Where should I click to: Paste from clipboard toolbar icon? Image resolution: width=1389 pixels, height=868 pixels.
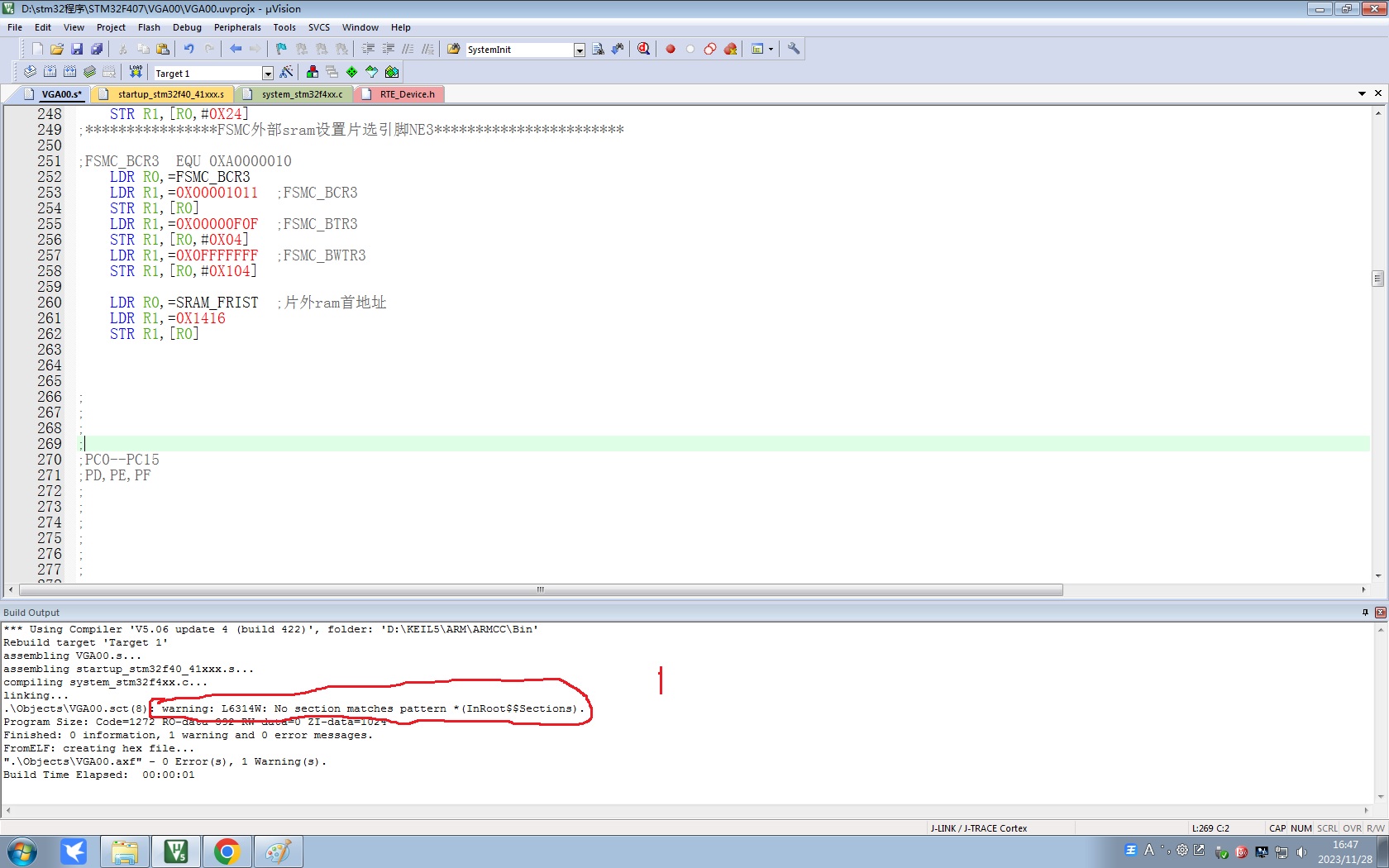(163, 49)
